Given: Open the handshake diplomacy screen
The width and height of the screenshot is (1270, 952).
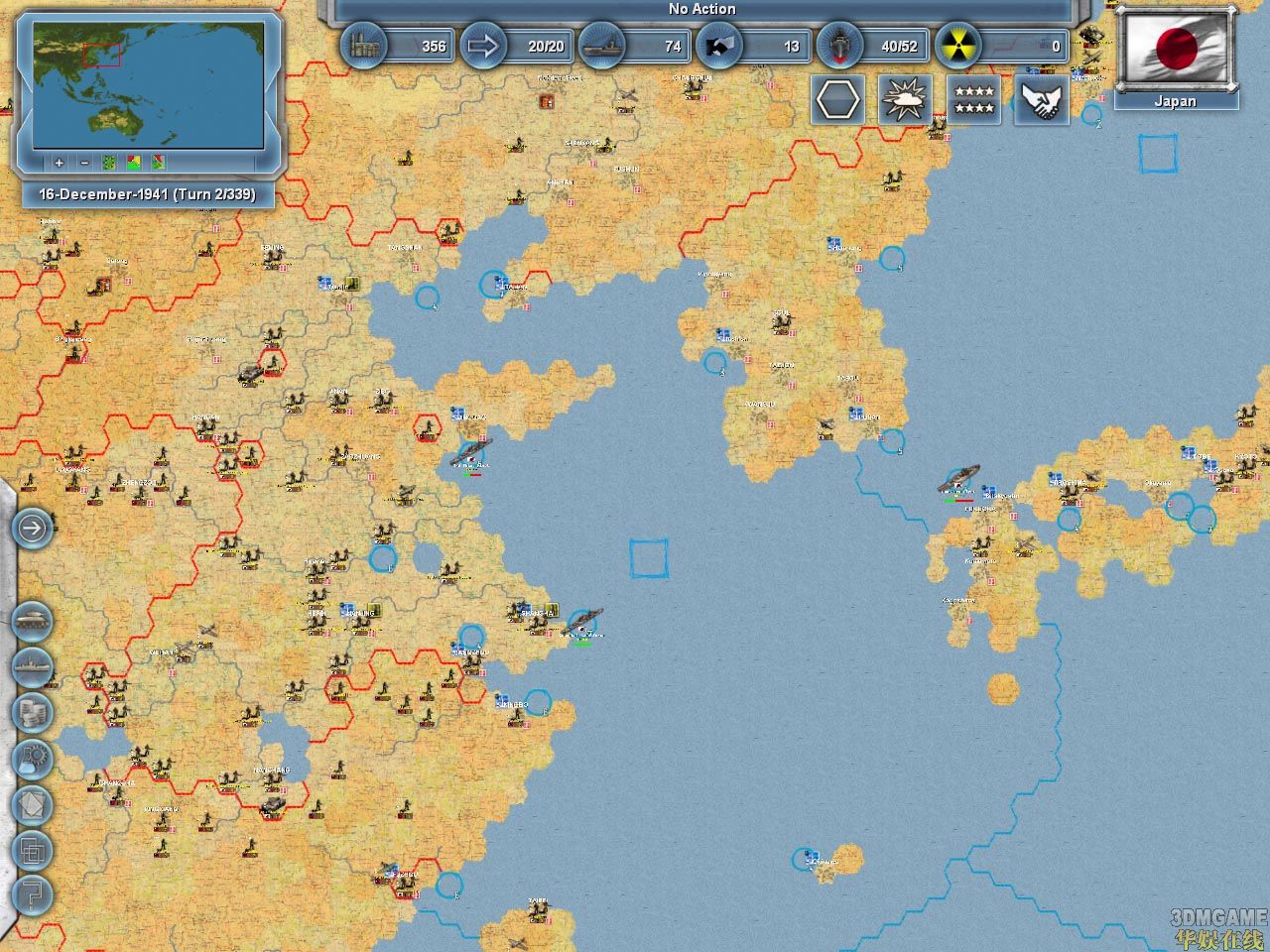Looking at the screenshot, I should tap(1040, 100).
